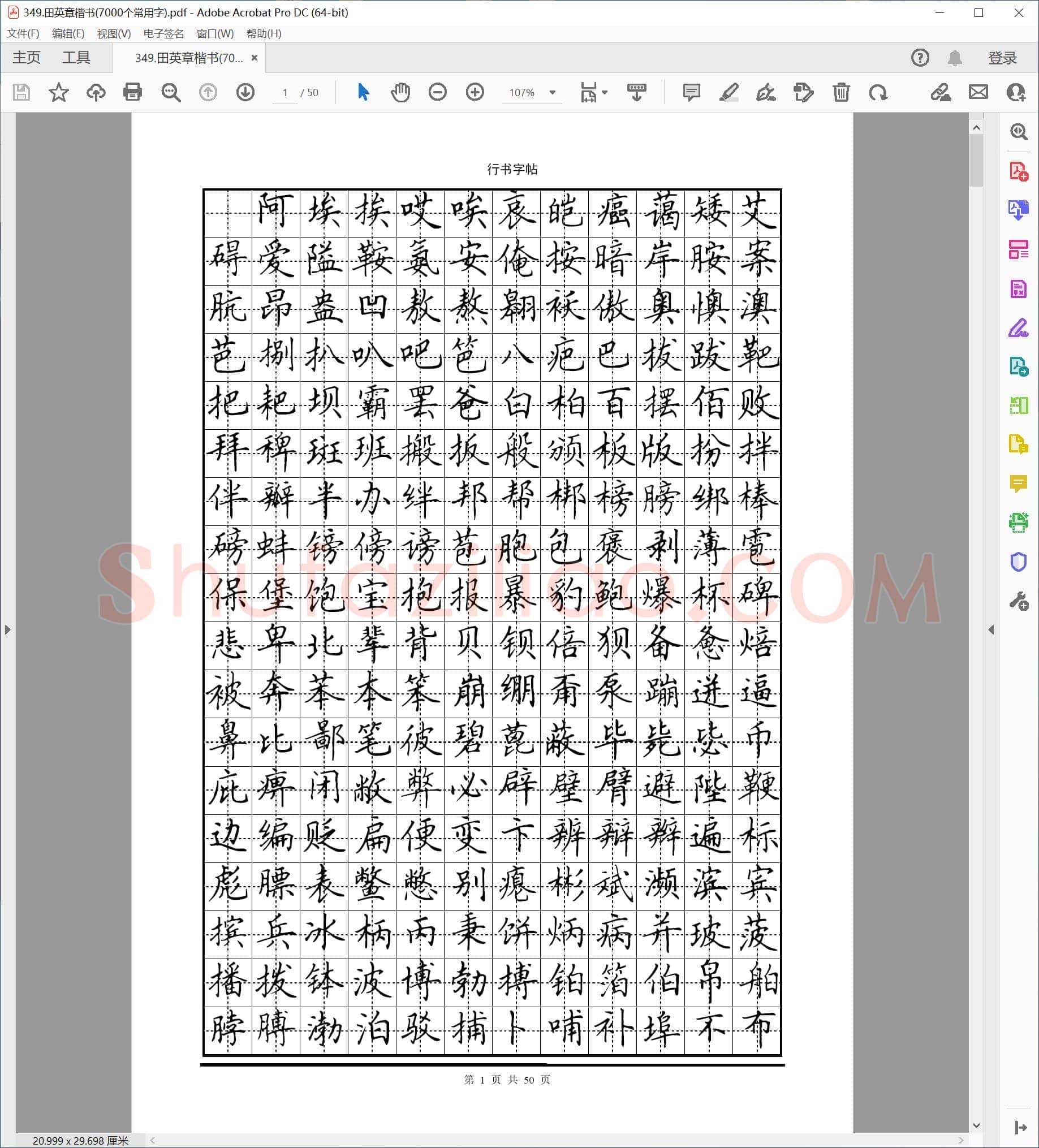Image resolution: width=1039 pixels, height=1148 pixels.
Task: Collapse the right tools pane arrow
Action: coord(991,630)
